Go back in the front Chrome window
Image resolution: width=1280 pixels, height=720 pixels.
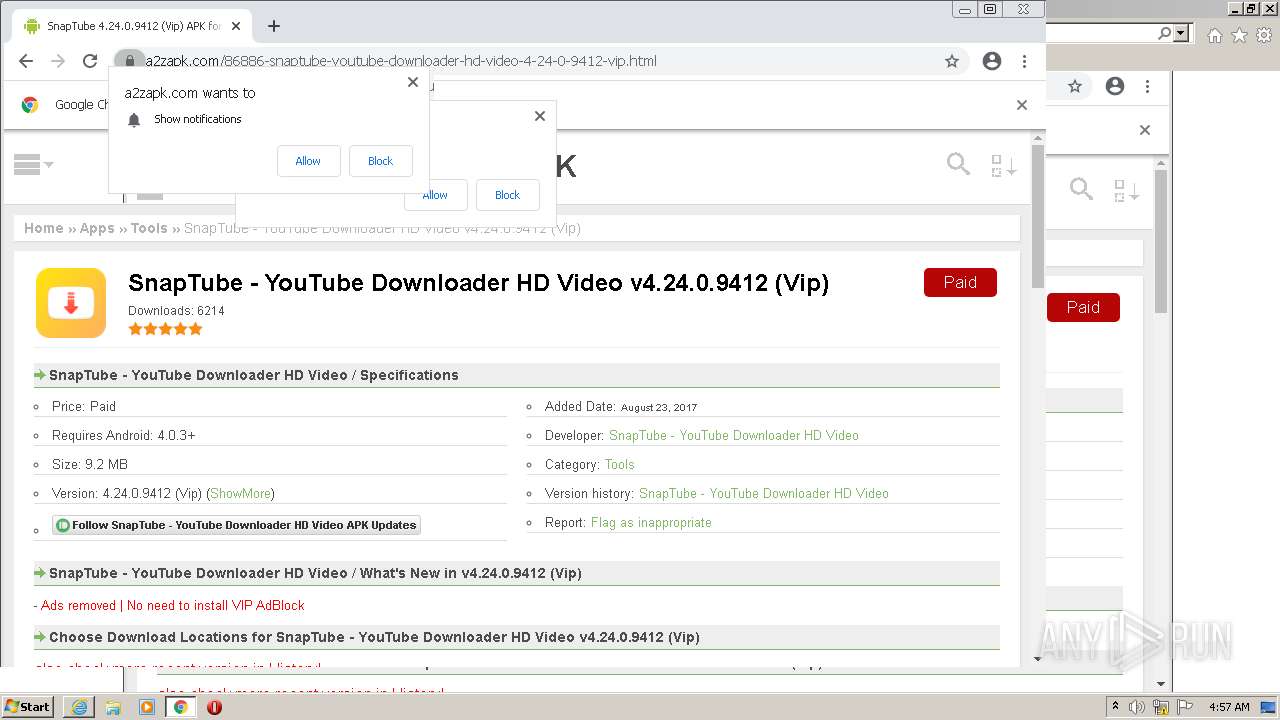coord(26,61)
